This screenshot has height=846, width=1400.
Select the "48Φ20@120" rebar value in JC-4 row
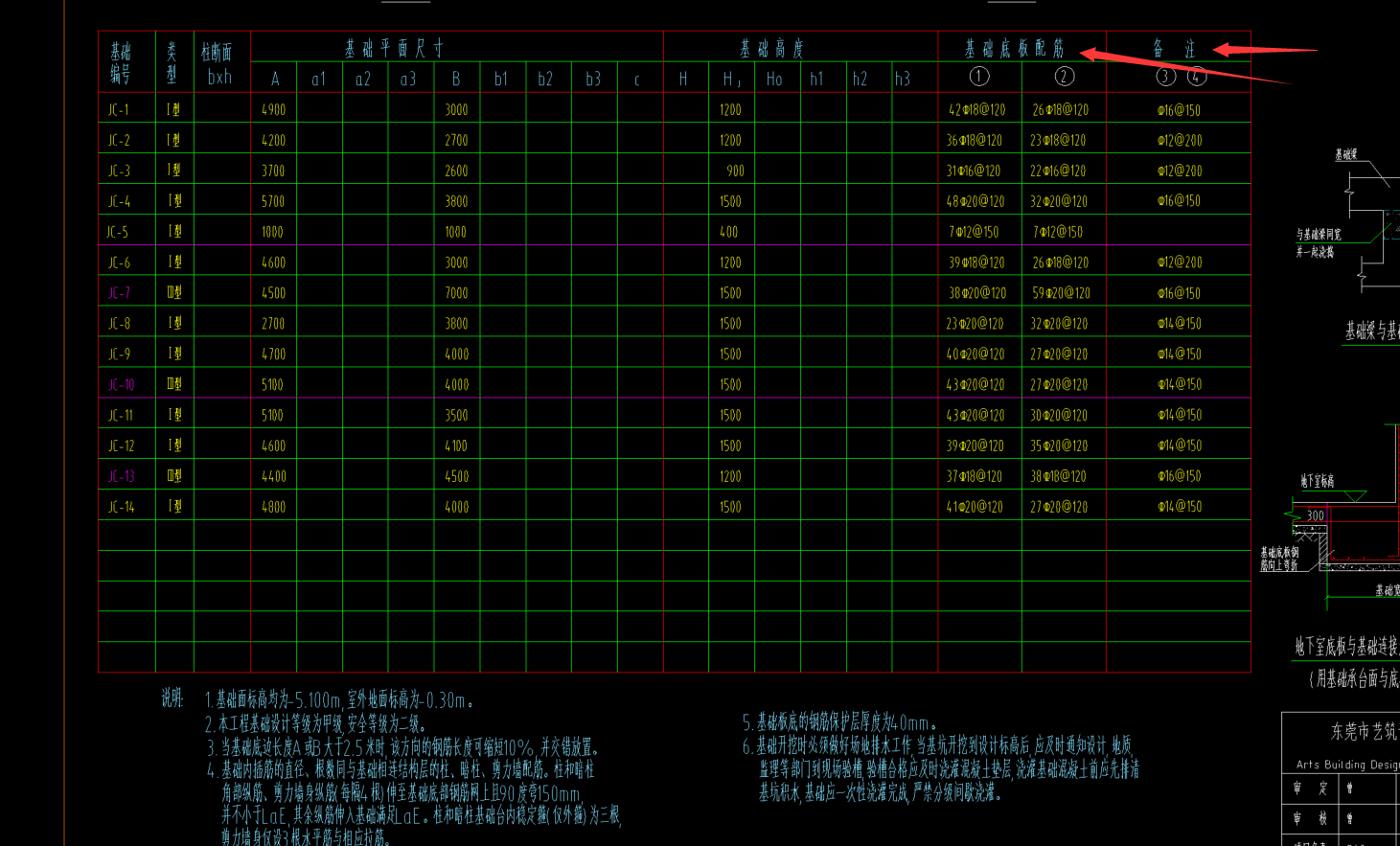pos(975,201)
